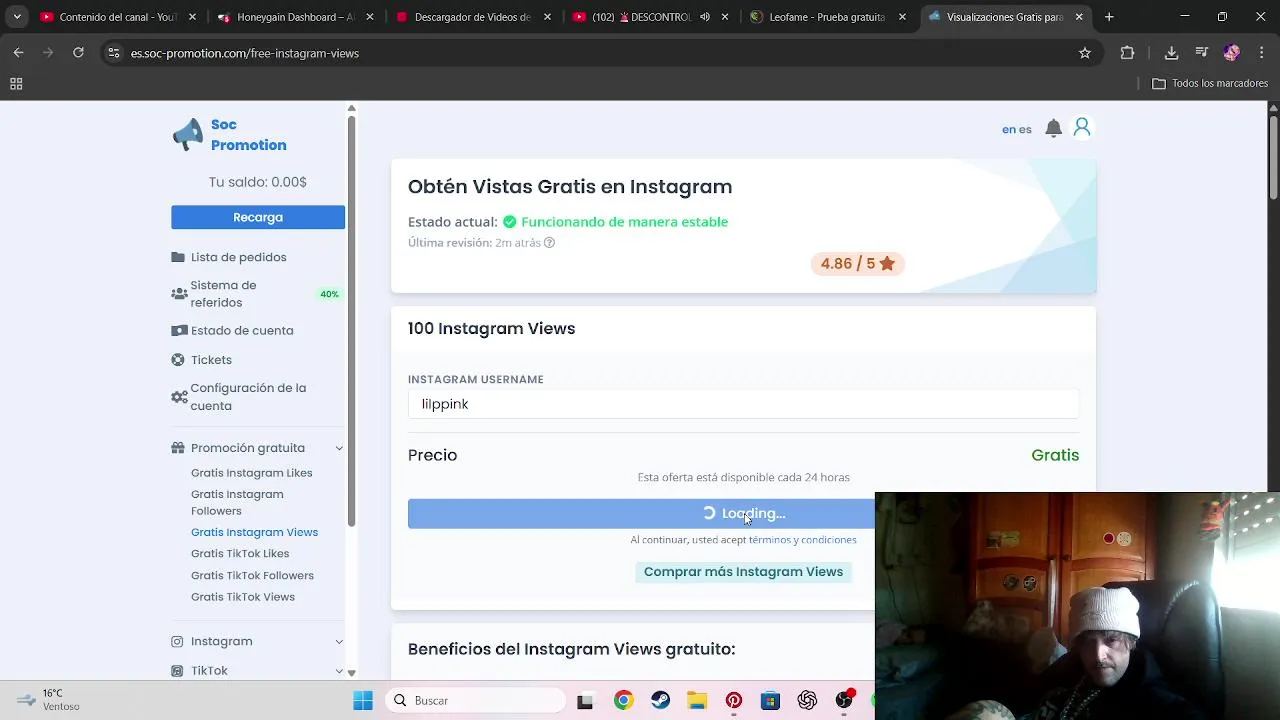
Task: Go back to the previous page
Action: click(x=19, y=53)
